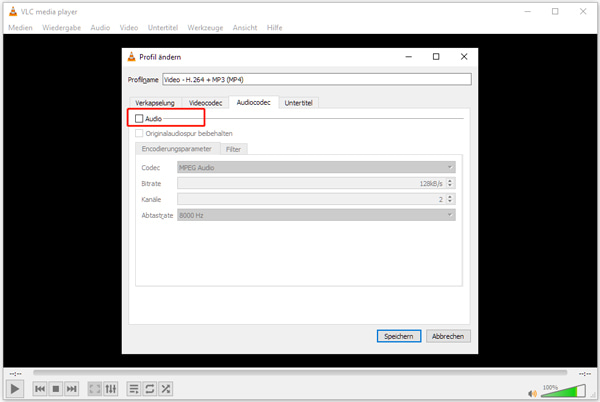Enable the Audio checkbox
The width and height of the screenshot is (600, 402).
point(139,119)
